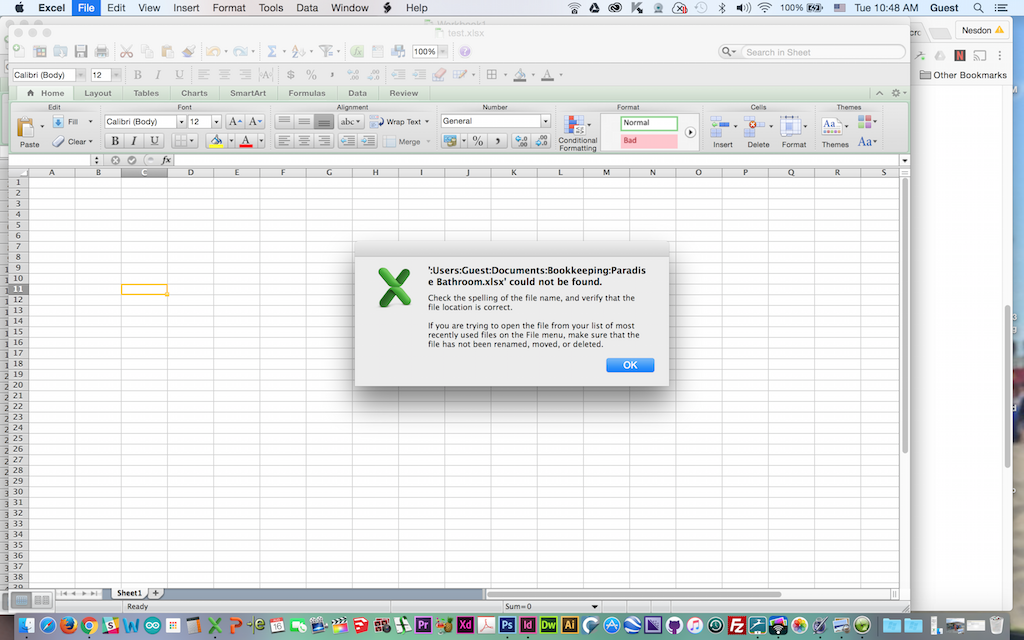Open the Sum=0 status bar dropdown
The width and height of the screenshot is (1024, 640).
tap(594, 607)
